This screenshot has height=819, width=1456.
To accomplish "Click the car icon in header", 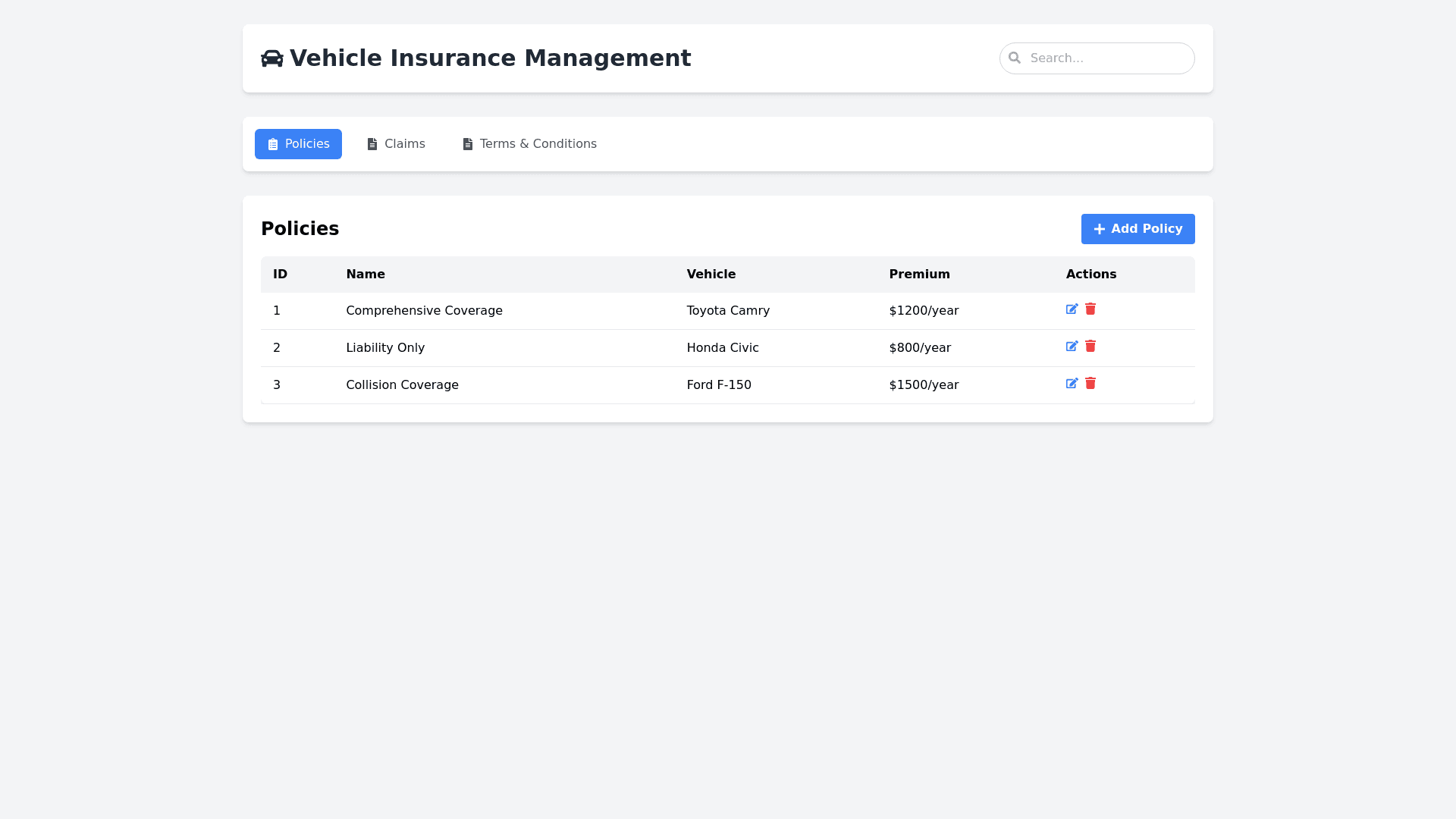I will [271, 58].
